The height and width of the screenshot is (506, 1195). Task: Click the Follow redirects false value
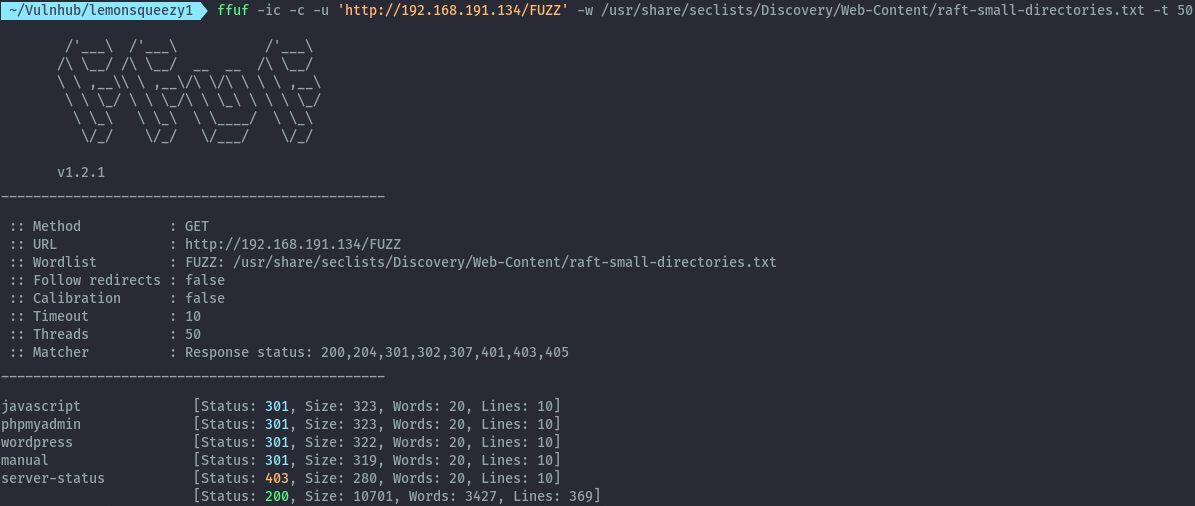pyautogui.click(x=205, y=280)
